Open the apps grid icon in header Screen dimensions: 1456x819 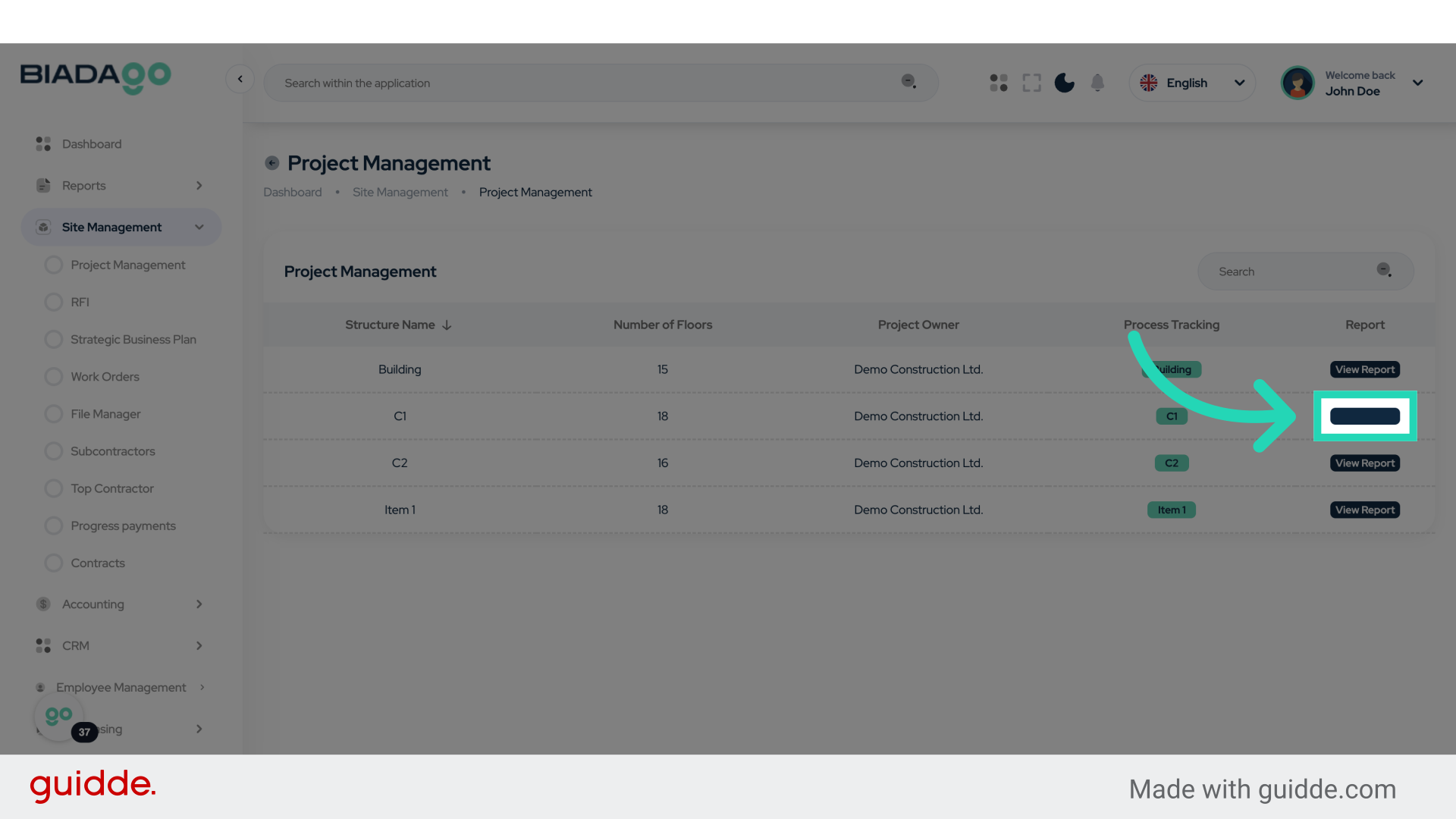pos(999,83)
